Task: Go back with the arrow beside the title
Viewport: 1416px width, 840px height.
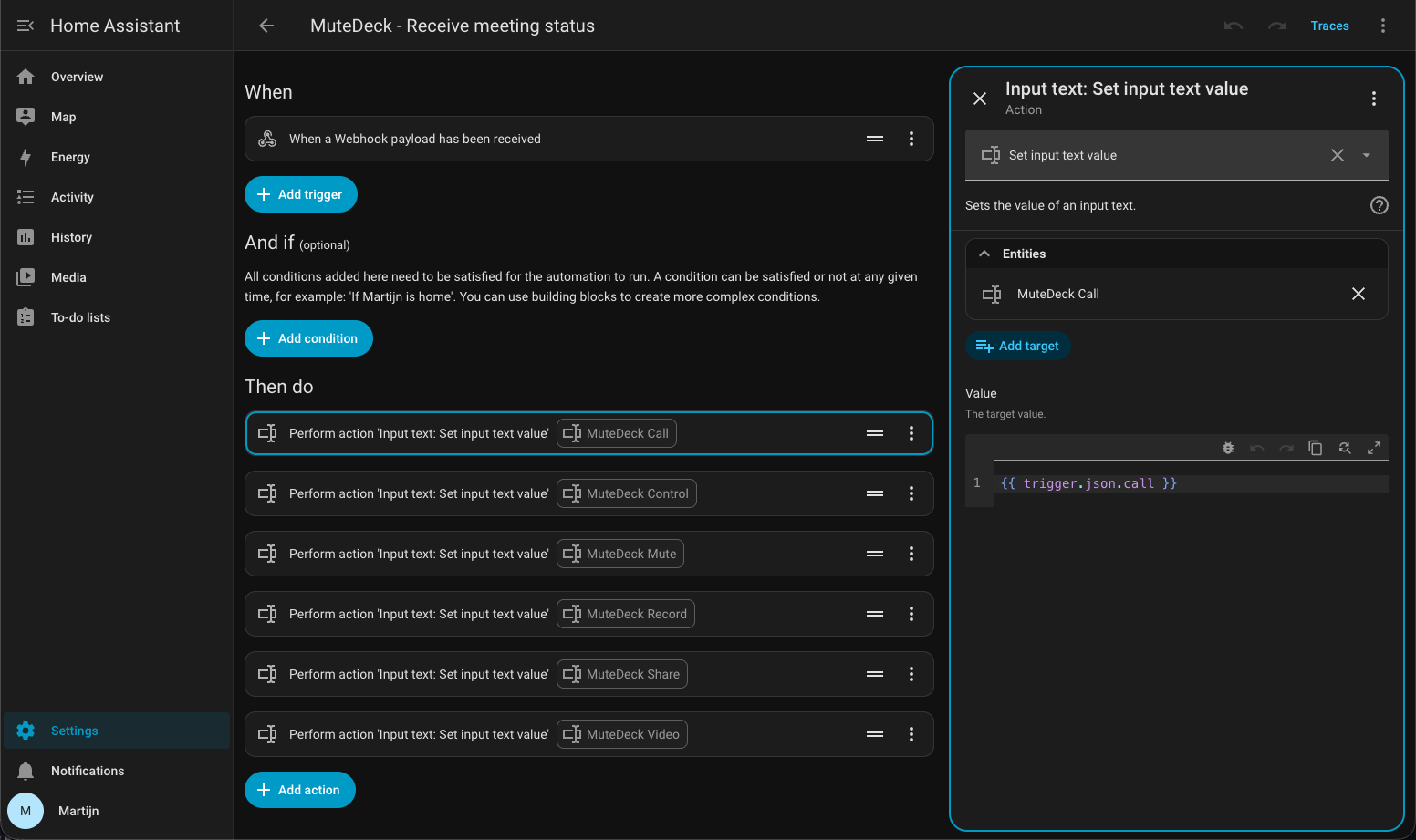Action: [x=266, y=26]
